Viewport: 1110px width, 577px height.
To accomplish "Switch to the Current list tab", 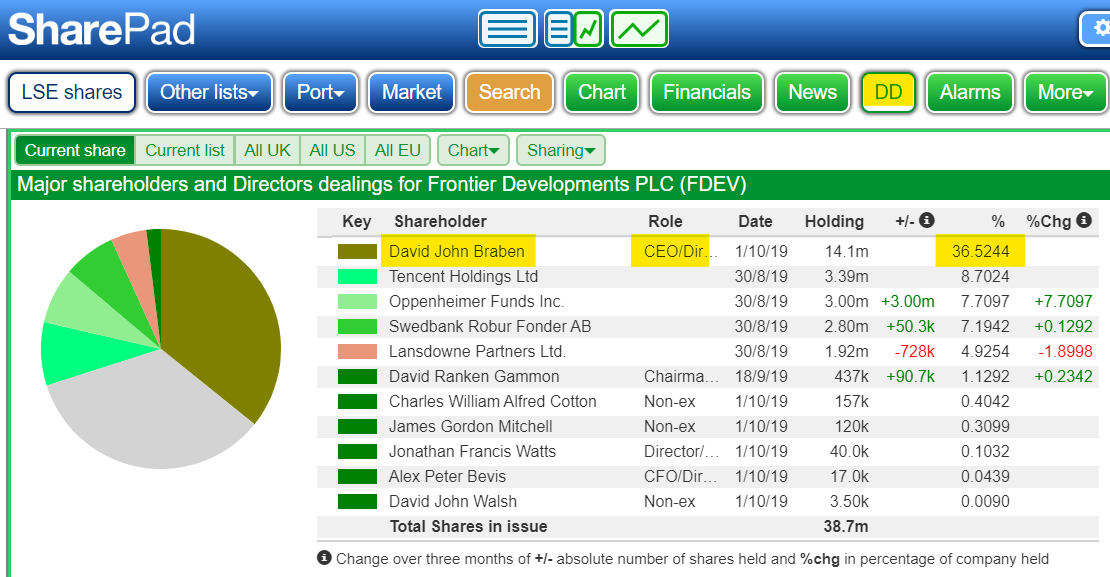I will 185,150.
